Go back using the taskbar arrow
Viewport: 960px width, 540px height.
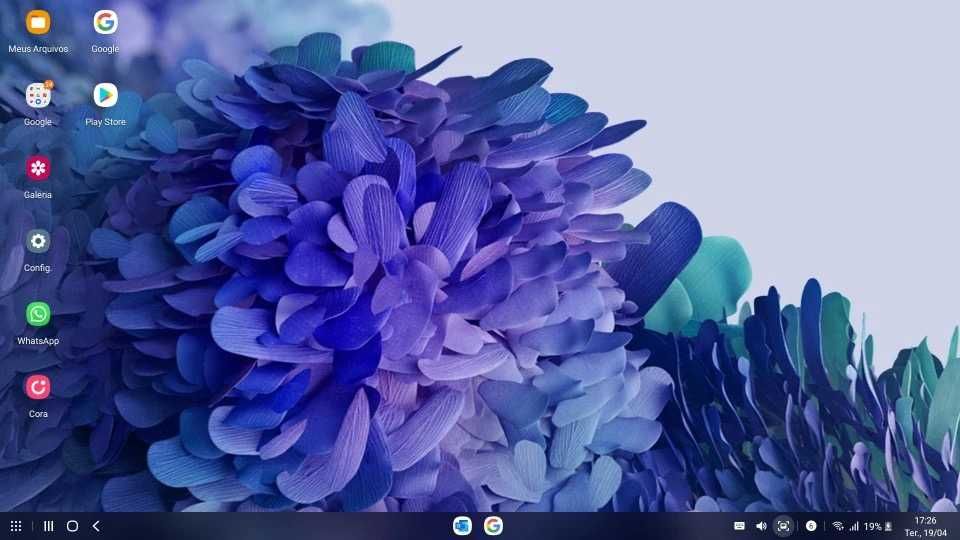pyautogui.click(x=96, y=526)
